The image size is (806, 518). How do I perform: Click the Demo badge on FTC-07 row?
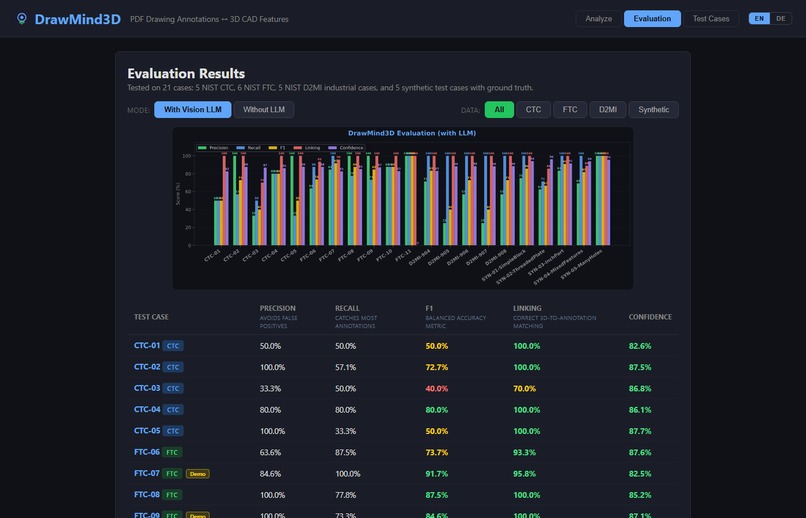pyautogui.click(x=197, y=474)
